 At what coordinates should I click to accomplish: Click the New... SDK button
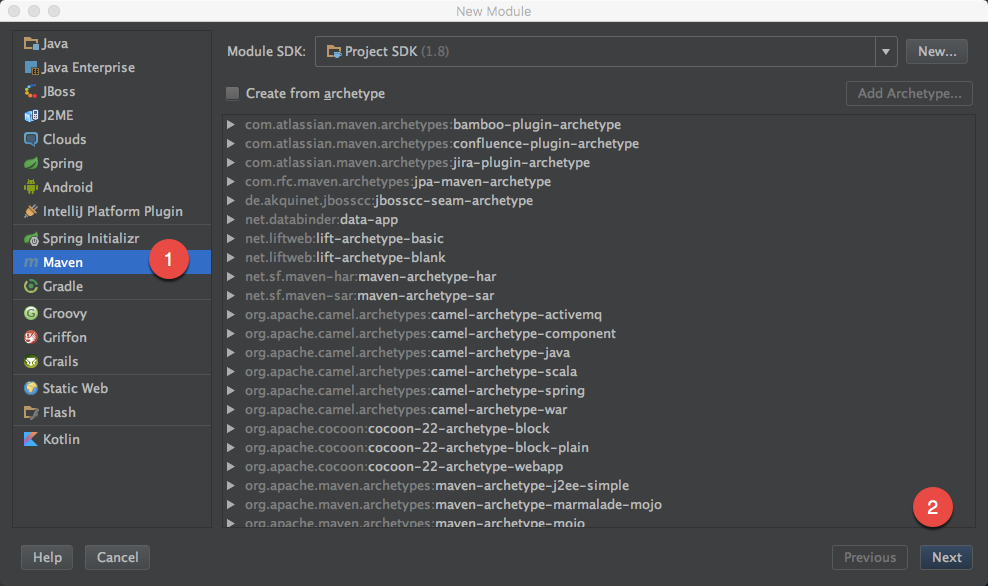[x=937, y=52]
